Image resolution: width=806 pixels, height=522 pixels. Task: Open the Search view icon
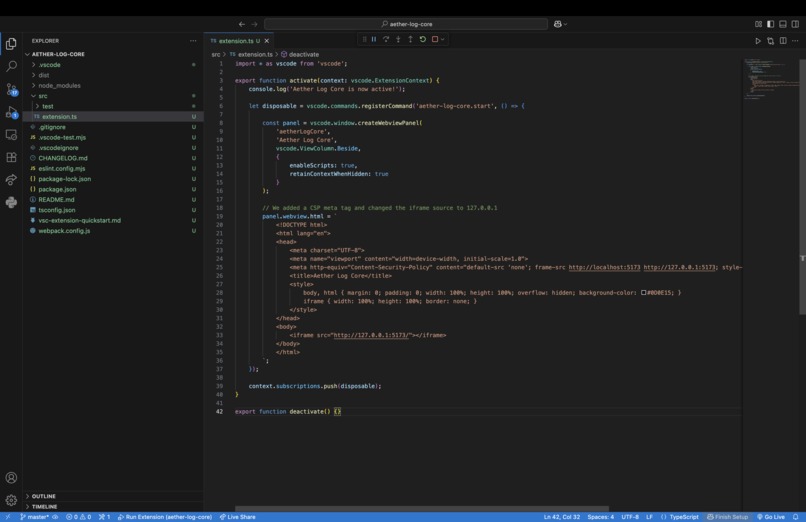point(11,66)
